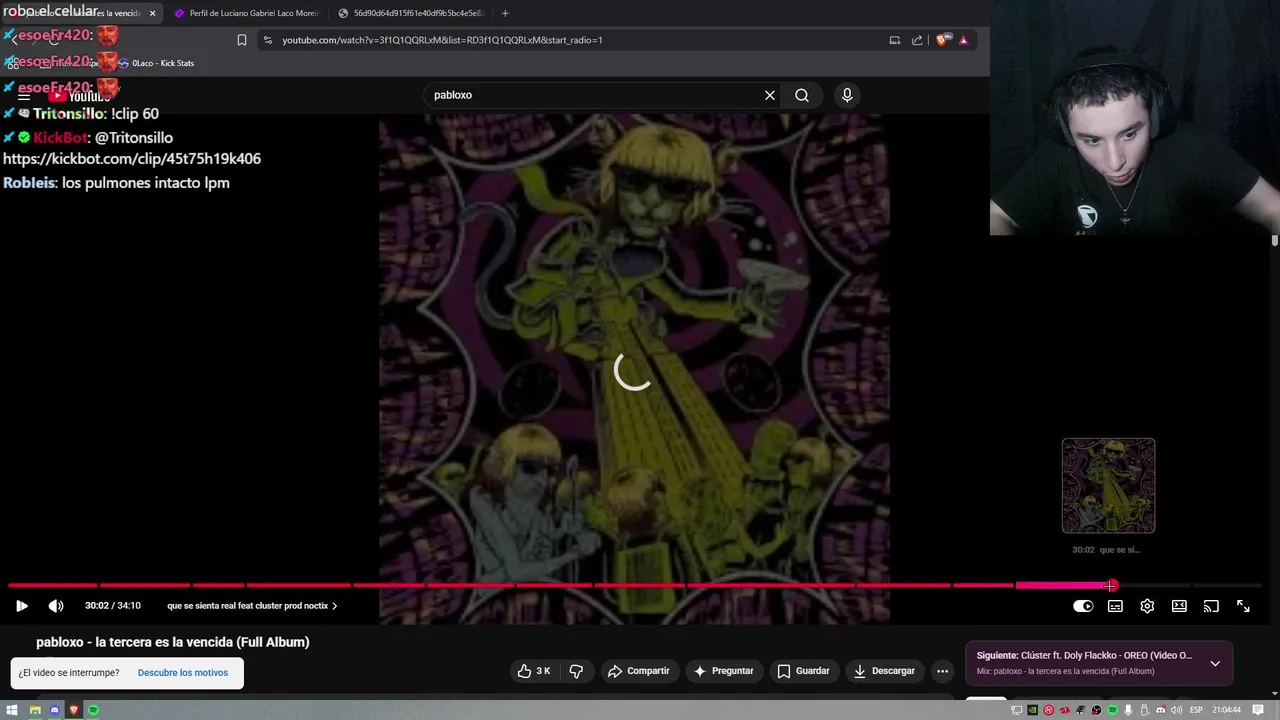The image size is (1280, 720).
Task: Click the page vertical scrollbar thumb
Action: coord(1275,241)
